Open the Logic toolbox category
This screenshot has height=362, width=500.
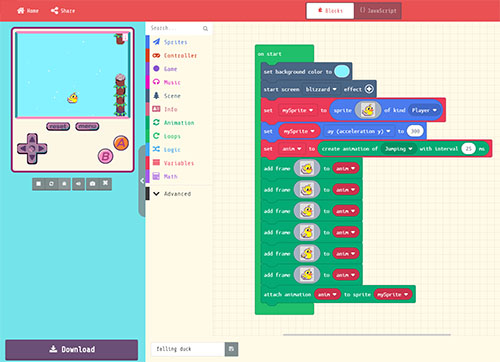(x=179, y=150)
